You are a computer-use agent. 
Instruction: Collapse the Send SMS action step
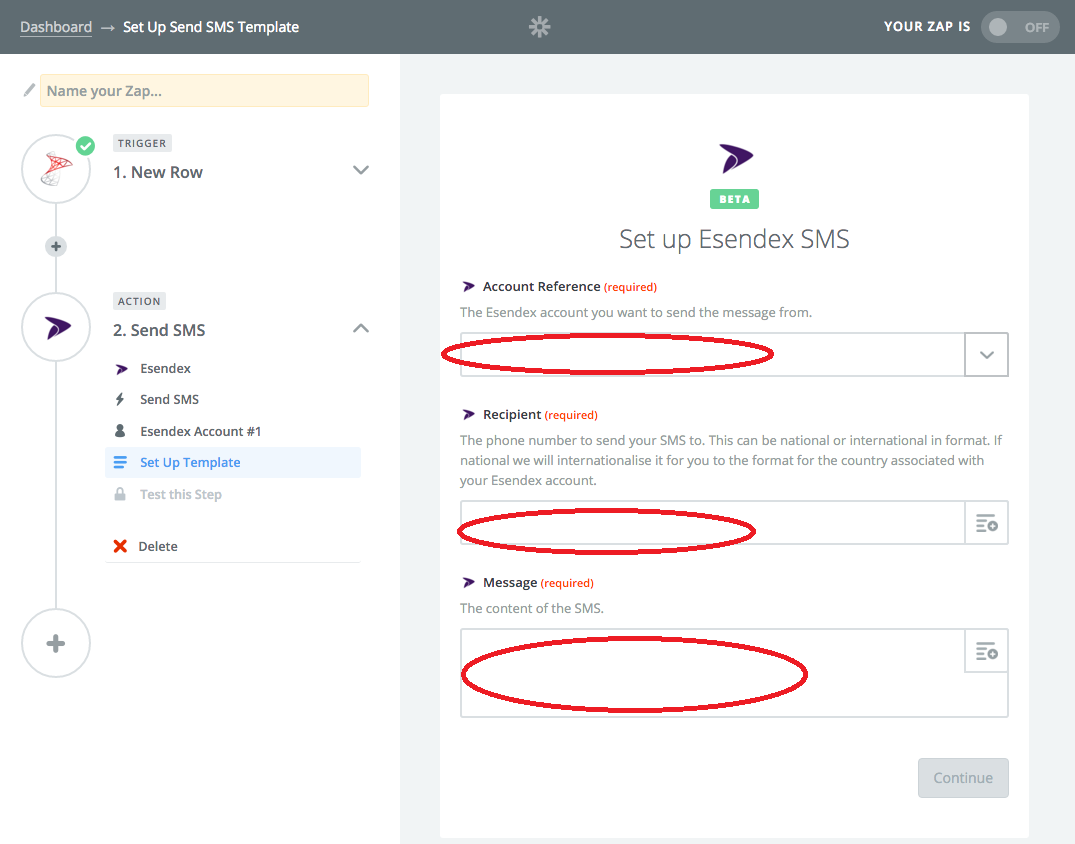(x=361, y=329)
